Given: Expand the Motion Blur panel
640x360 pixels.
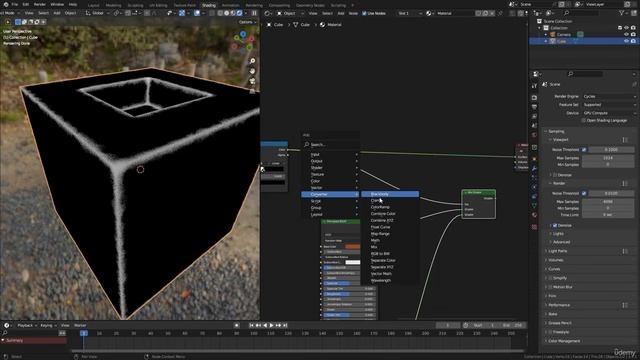Looking at the screenshot, I should [562, 287].
